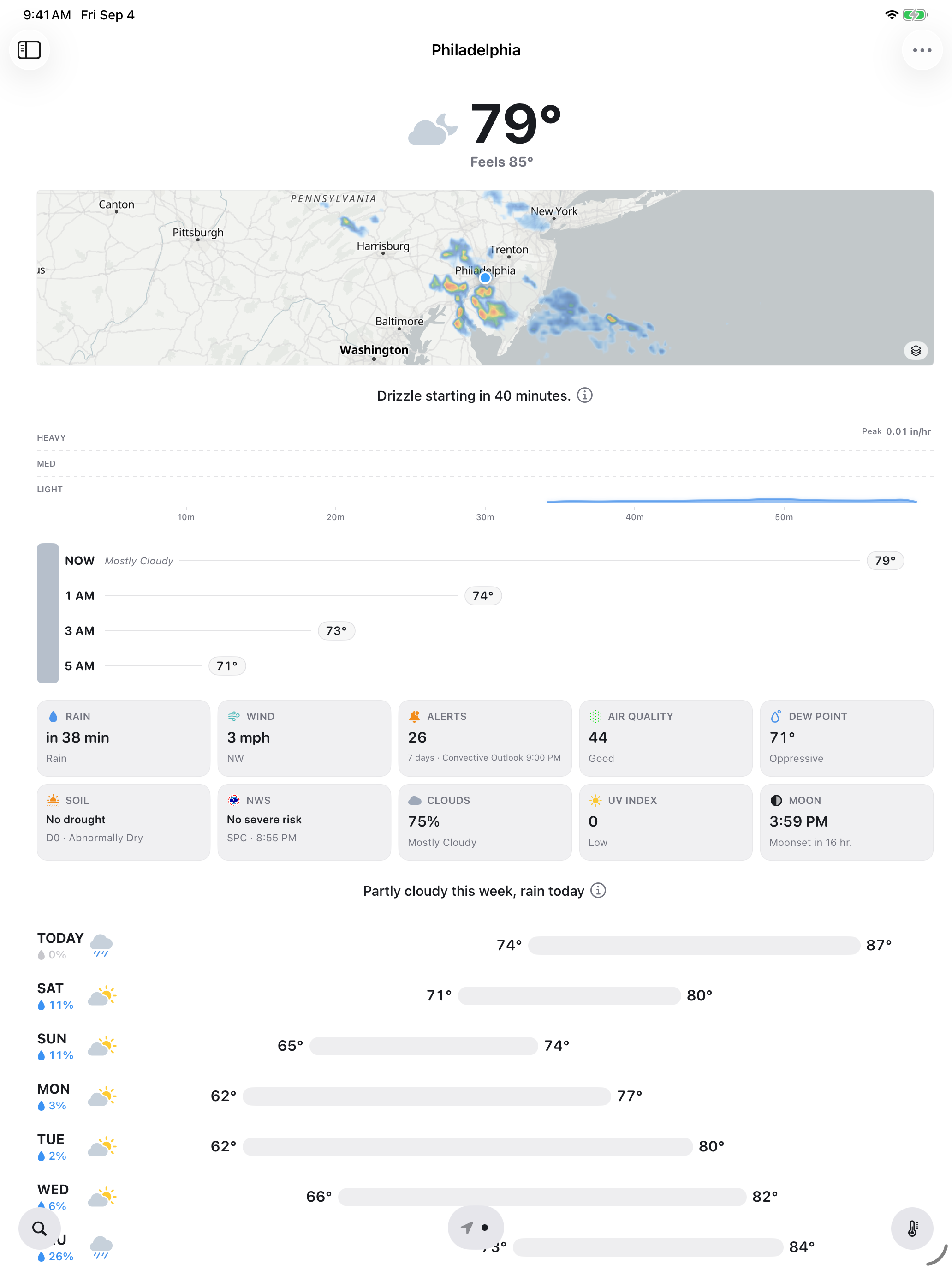Open the search magnifier button

tap(40, 1228)
